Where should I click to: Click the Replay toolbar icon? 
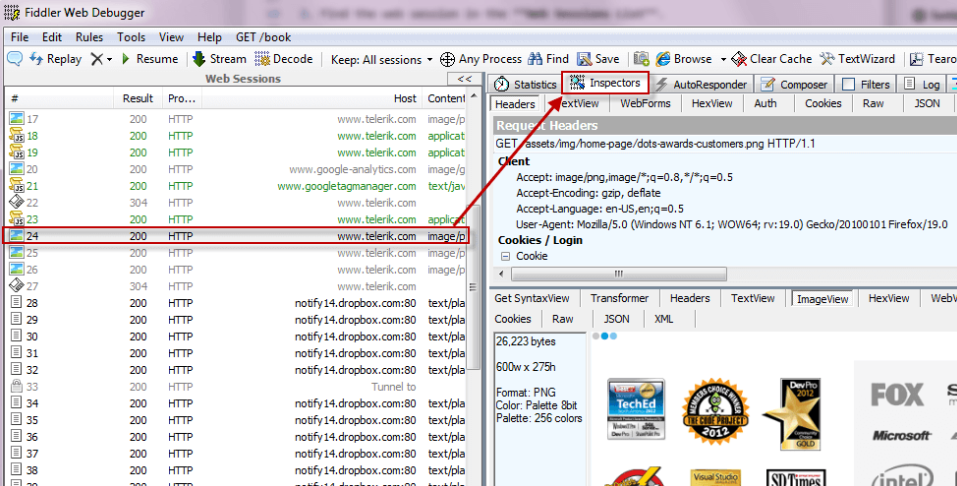(x=16, y=59)
